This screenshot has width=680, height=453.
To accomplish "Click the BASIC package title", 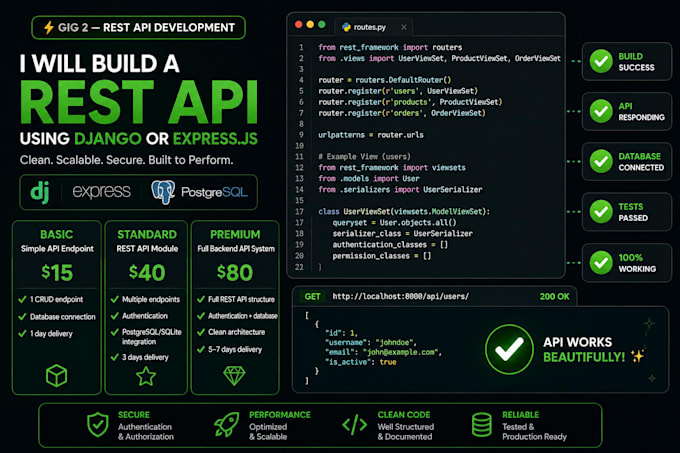I will tap(57, 235).
